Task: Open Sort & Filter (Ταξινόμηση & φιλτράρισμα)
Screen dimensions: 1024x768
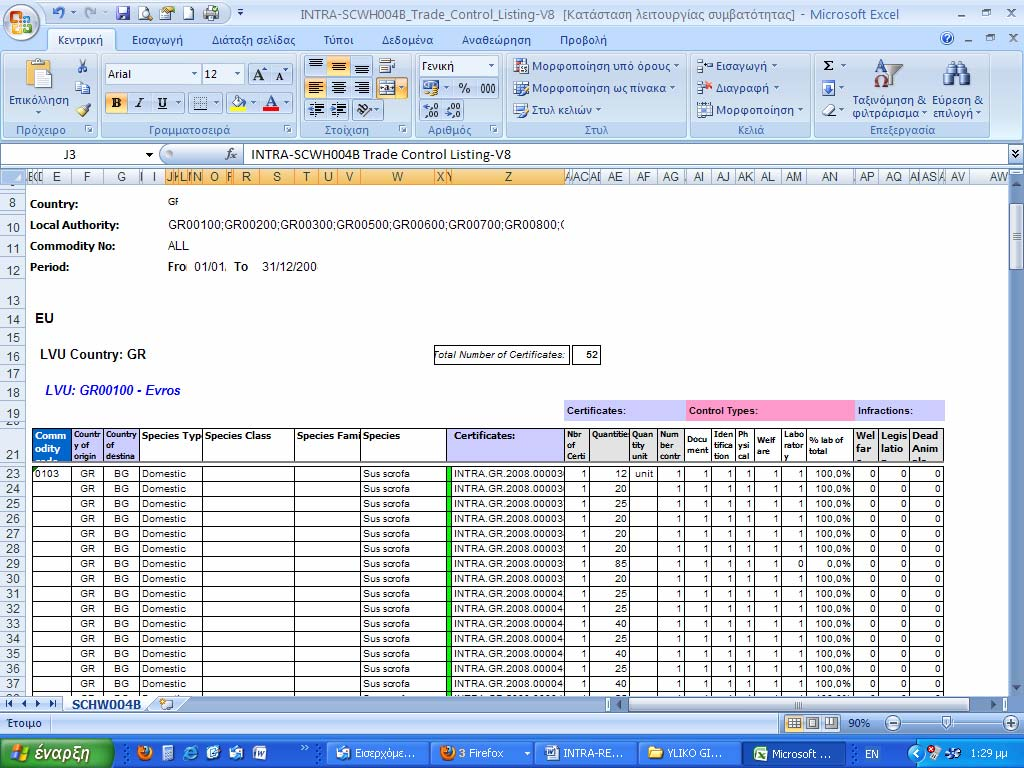Action: [888, 89]
